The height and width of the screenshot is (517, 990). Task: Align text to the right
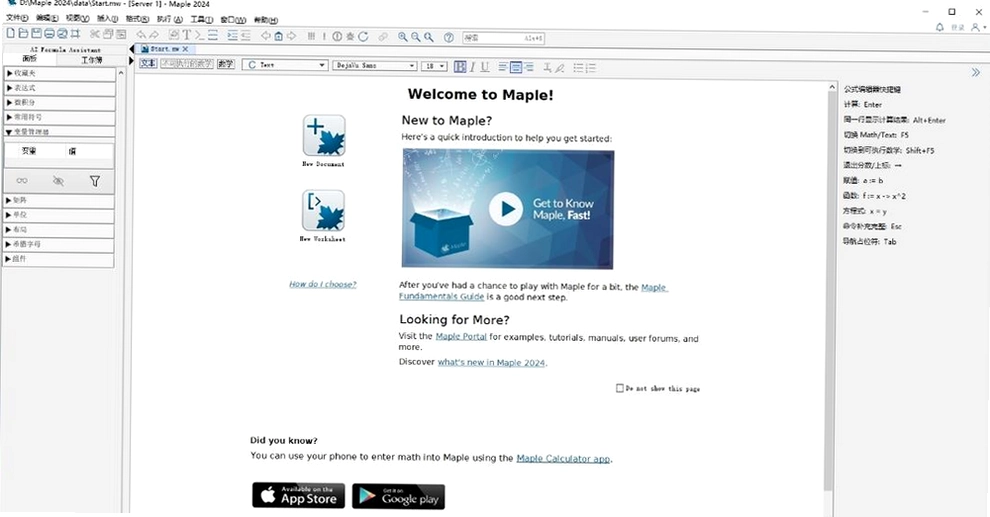pyautogui.click(x=528, y=66)
